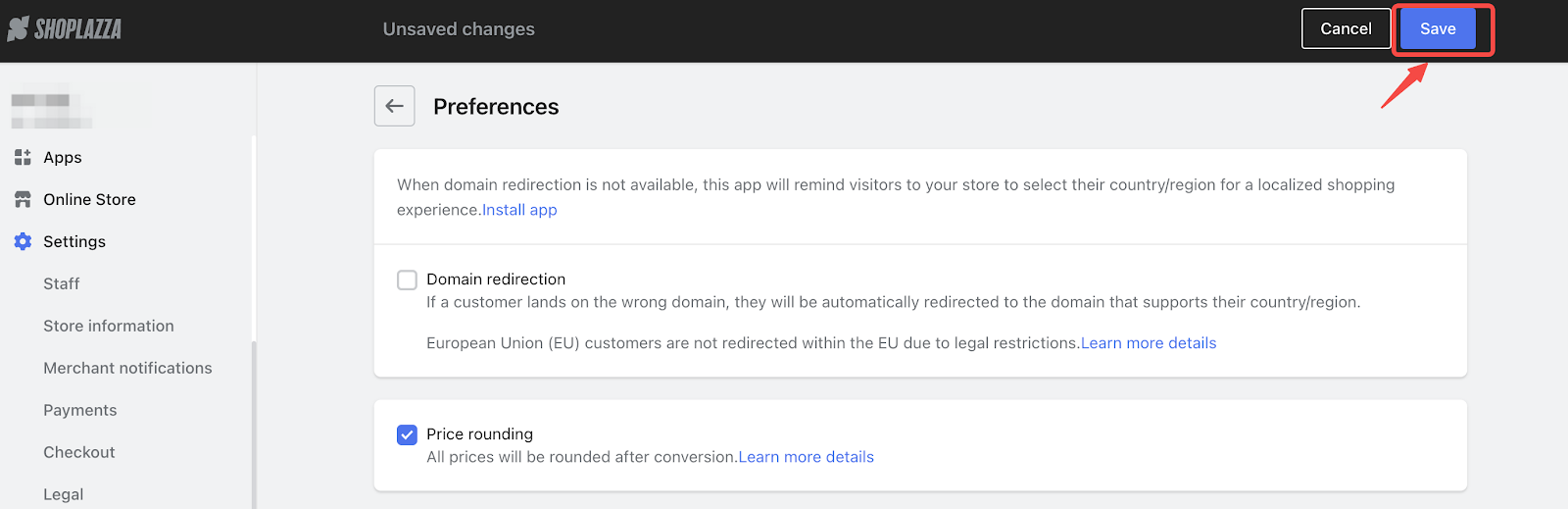Open Apps in the sidebar
The width and height of the screenshot is (1568, 509).
[63, 157]
